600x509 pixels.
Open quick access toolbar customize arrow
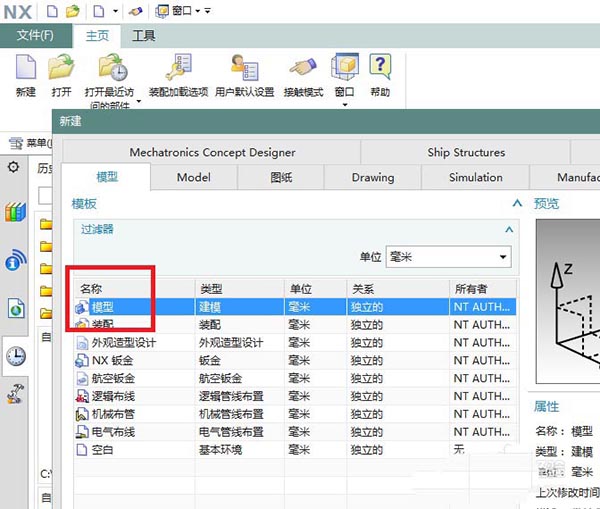(207, 11)
